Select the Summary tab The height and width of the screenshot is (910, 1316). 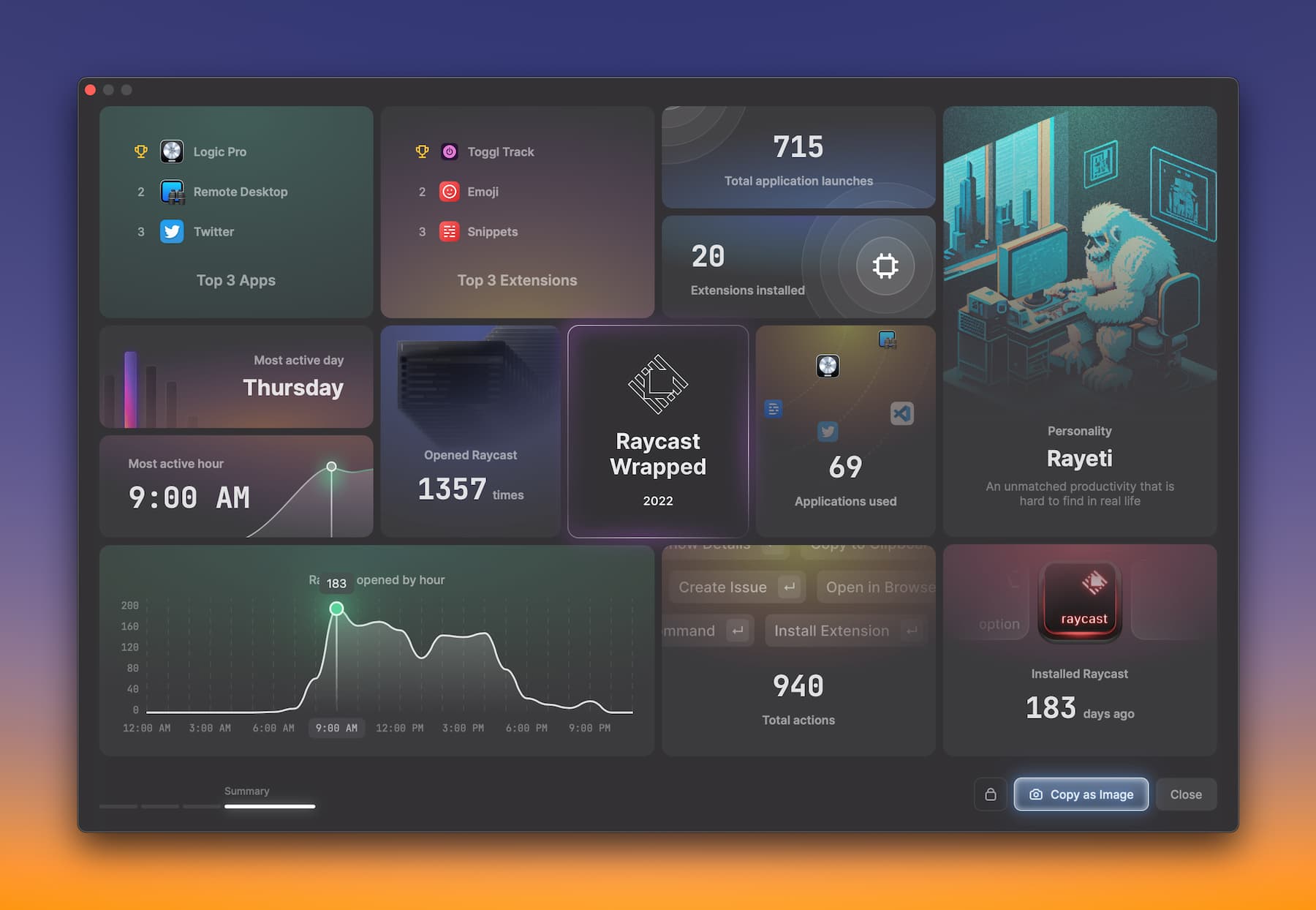(x=270, y=798)
